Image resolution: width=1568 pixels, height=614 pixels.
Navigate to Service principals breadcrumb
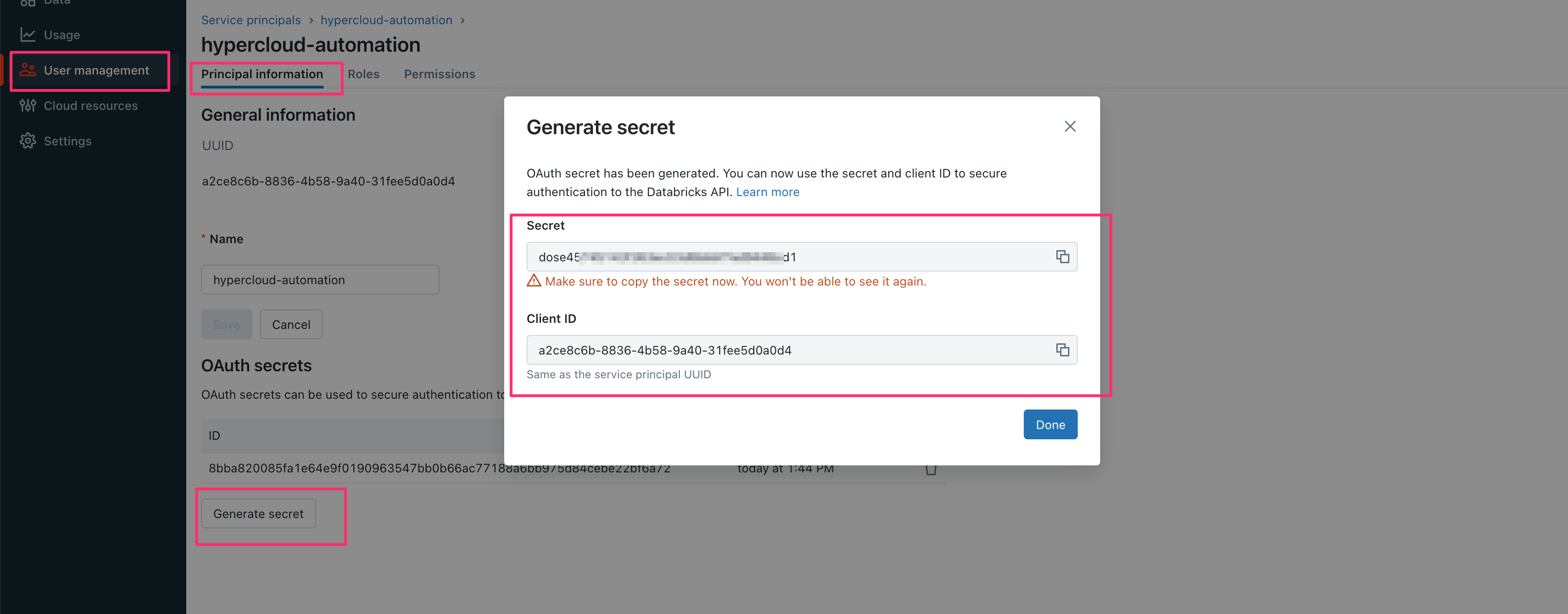click(251, 20)
